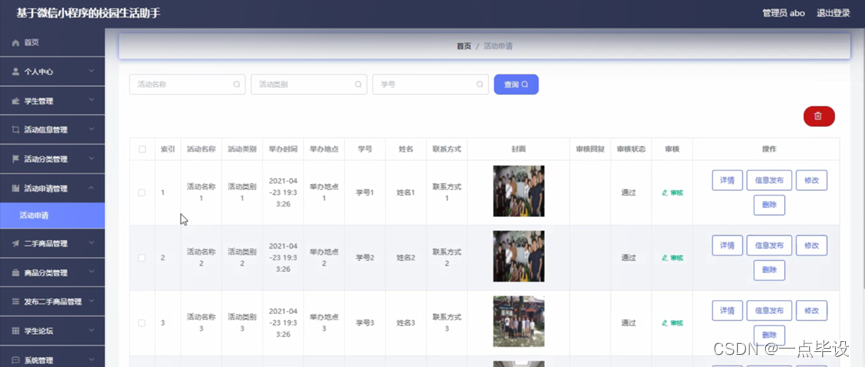This screenshot has height=367, width=865.
Task: Click the person icon beside 个人中心
Action: pyautogui.click(x=15, y=72)
